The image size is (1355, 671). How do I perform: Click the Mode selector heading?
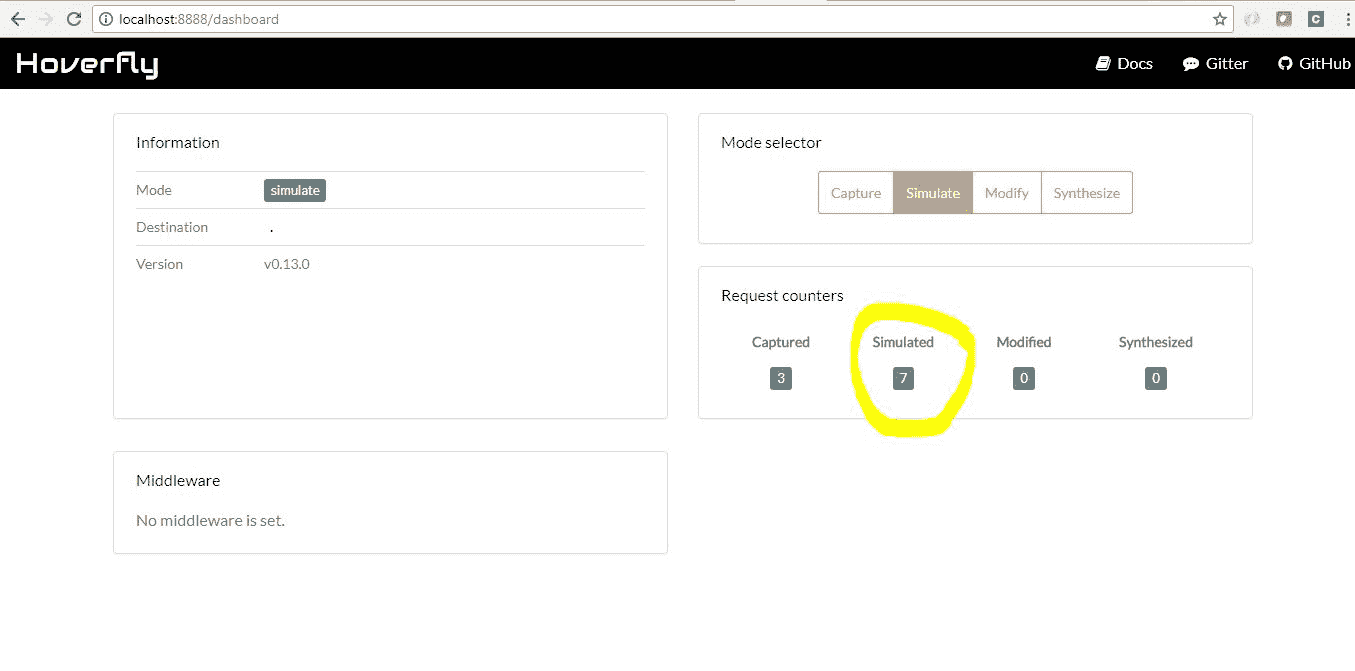click(x=771, y=142)
